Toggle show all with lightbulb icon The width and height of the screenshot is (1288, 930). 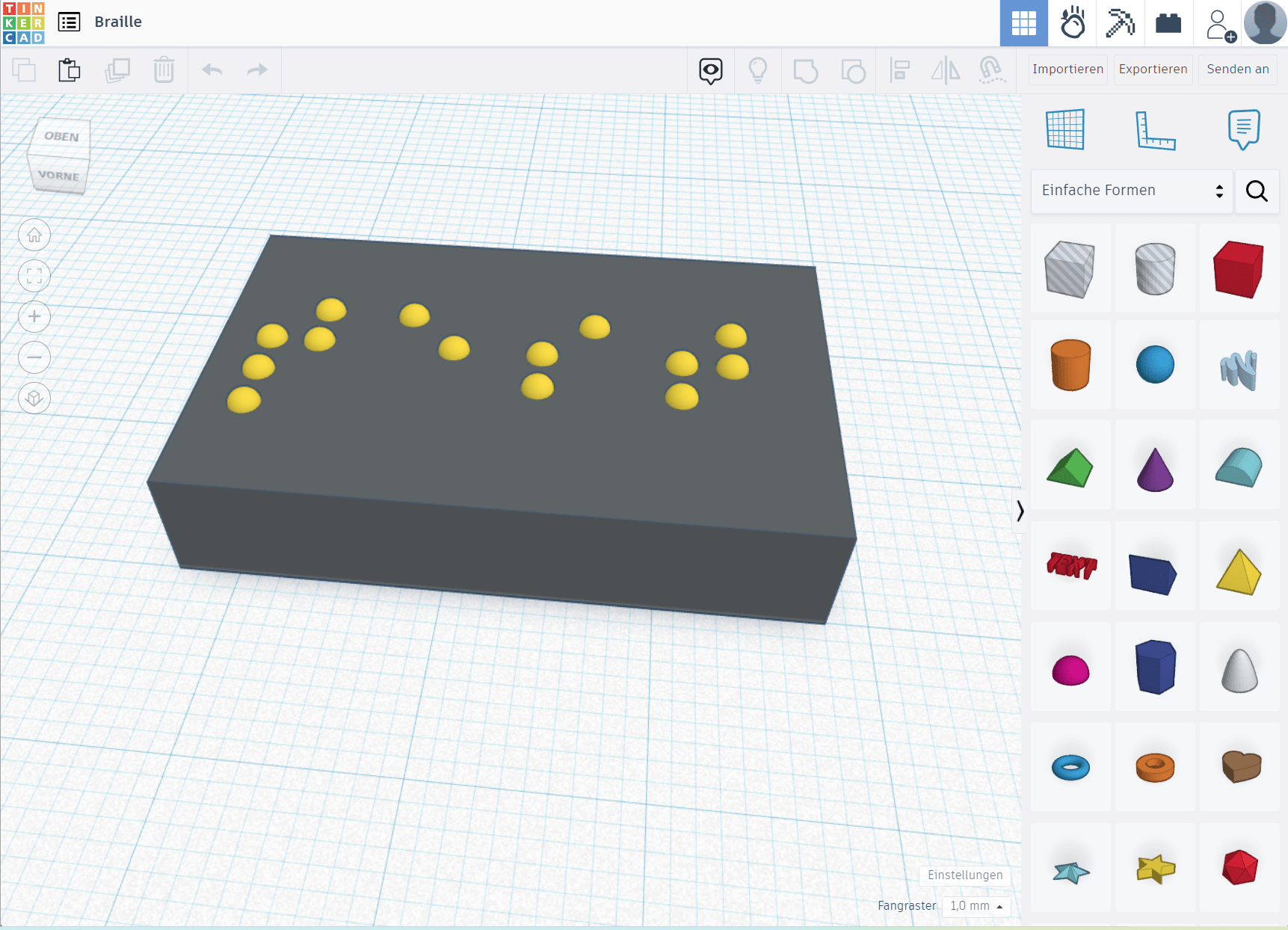click(758, 70)
